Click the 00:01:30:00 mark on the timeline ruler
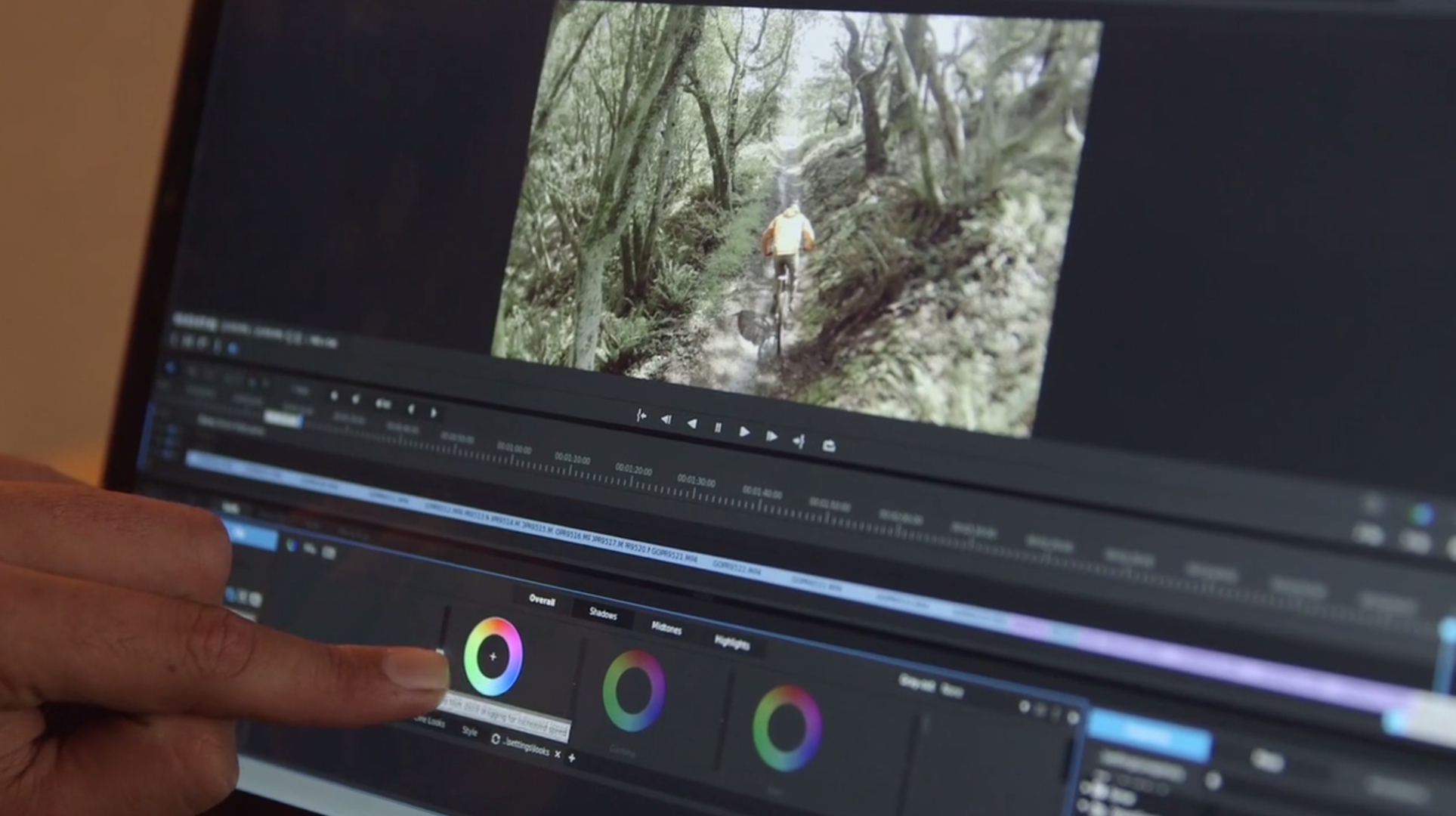The image size is (1456, 816). (x=696, y=480)
